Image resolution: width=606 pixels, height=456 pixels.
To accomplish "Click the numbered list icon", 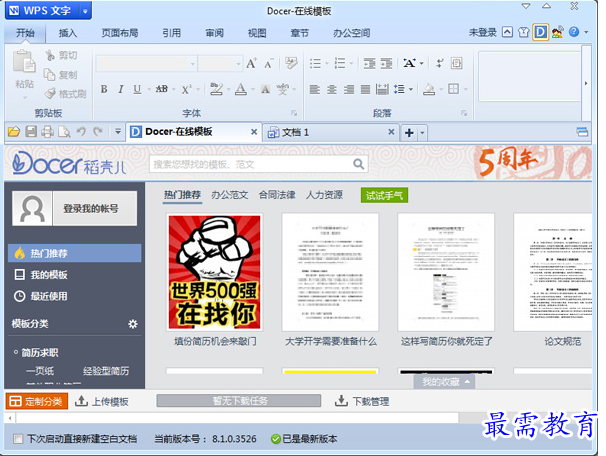I will tap(340, 63).
